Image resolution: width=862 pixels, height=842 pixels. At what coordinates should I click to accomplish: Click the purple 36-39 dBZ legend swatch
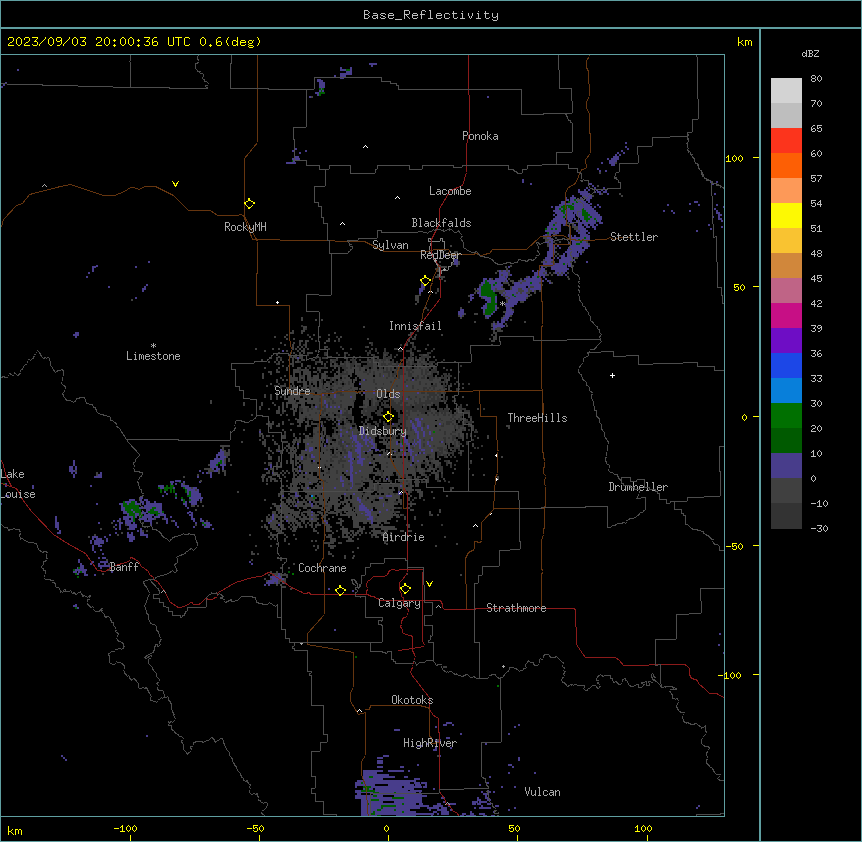(x=786, y=341)
